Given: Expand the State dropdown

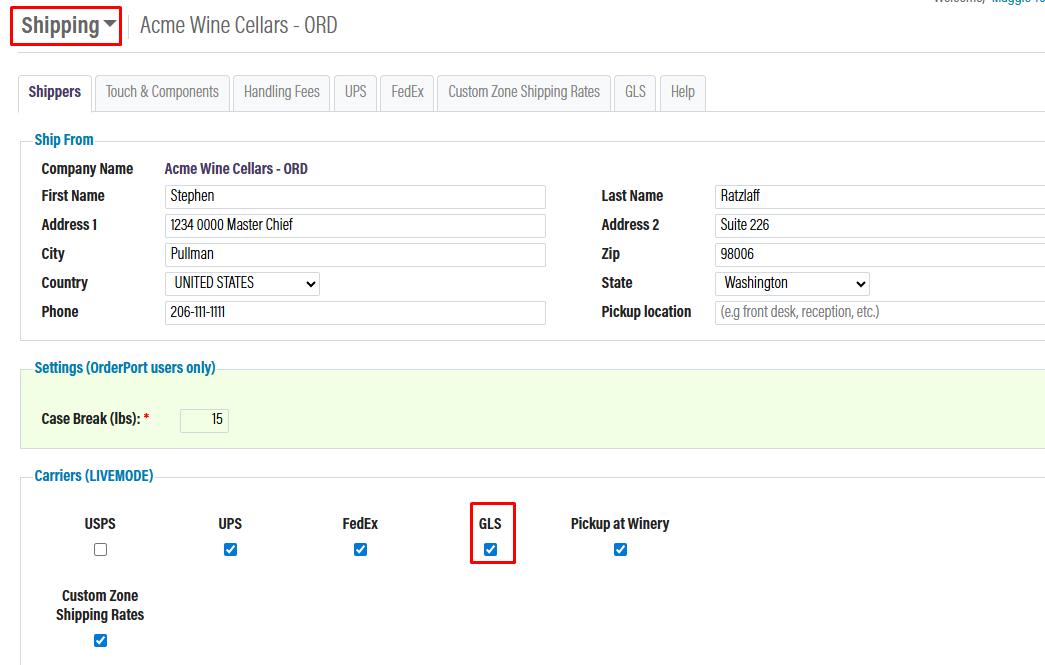Looking at the screenshot, I should pyautogui.click(x=792, y=283).
